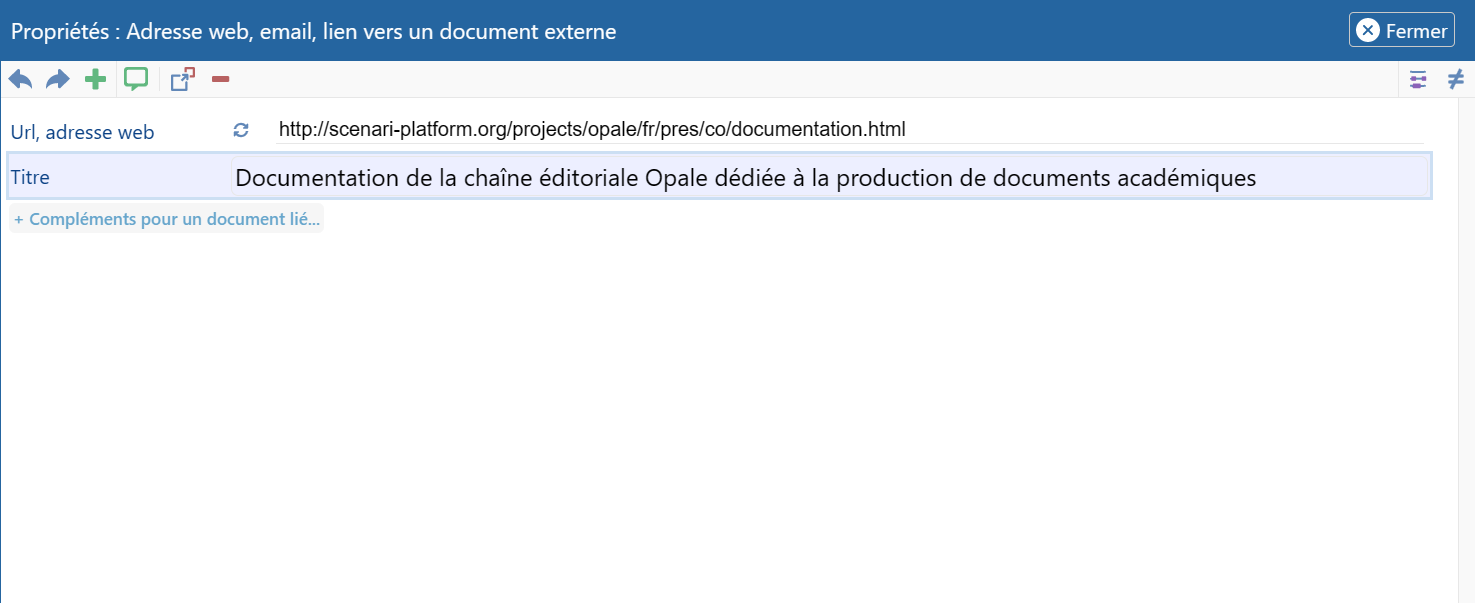Add a comment using the speech bubble icon

[136, 79]
